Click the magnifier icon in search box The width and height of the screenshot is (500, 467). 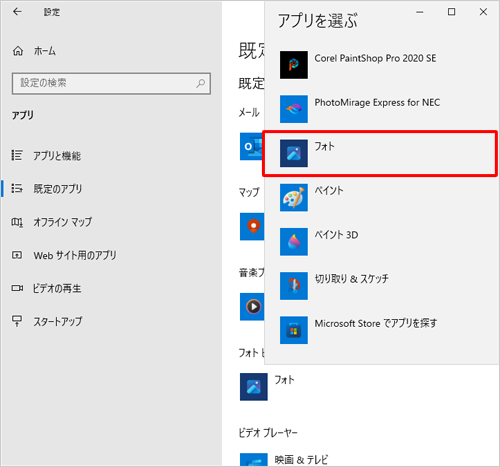tap(200, 83)
